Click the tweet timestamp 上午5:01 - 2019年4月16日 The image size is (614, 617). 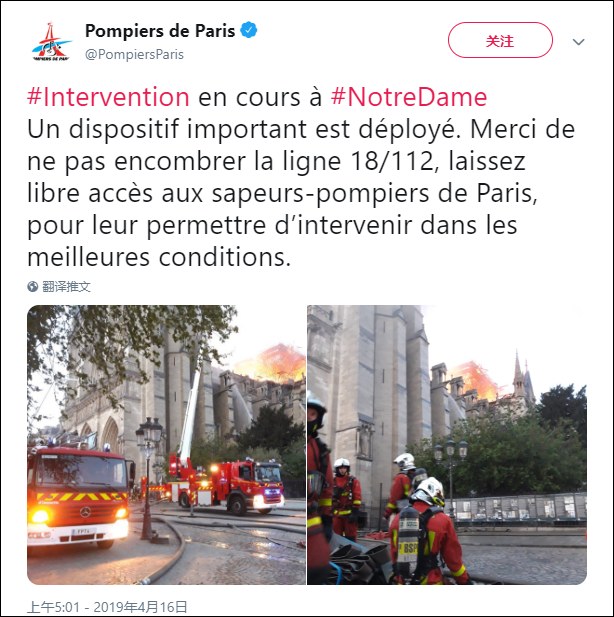(x=107, y=607)
